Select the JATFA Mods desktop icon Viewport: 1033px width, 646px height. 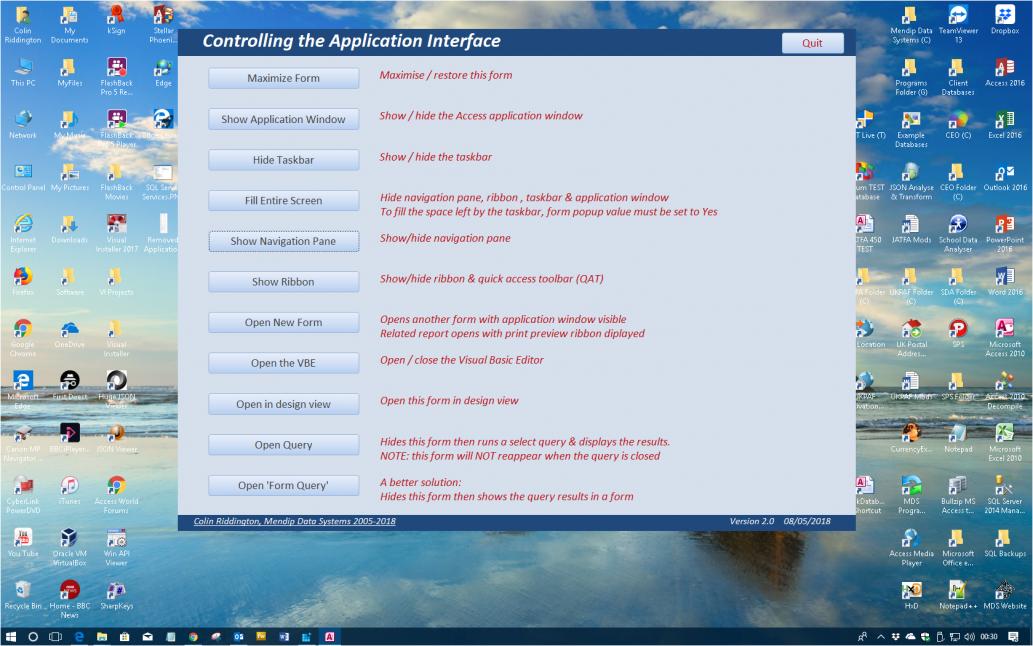click(911, 229)
